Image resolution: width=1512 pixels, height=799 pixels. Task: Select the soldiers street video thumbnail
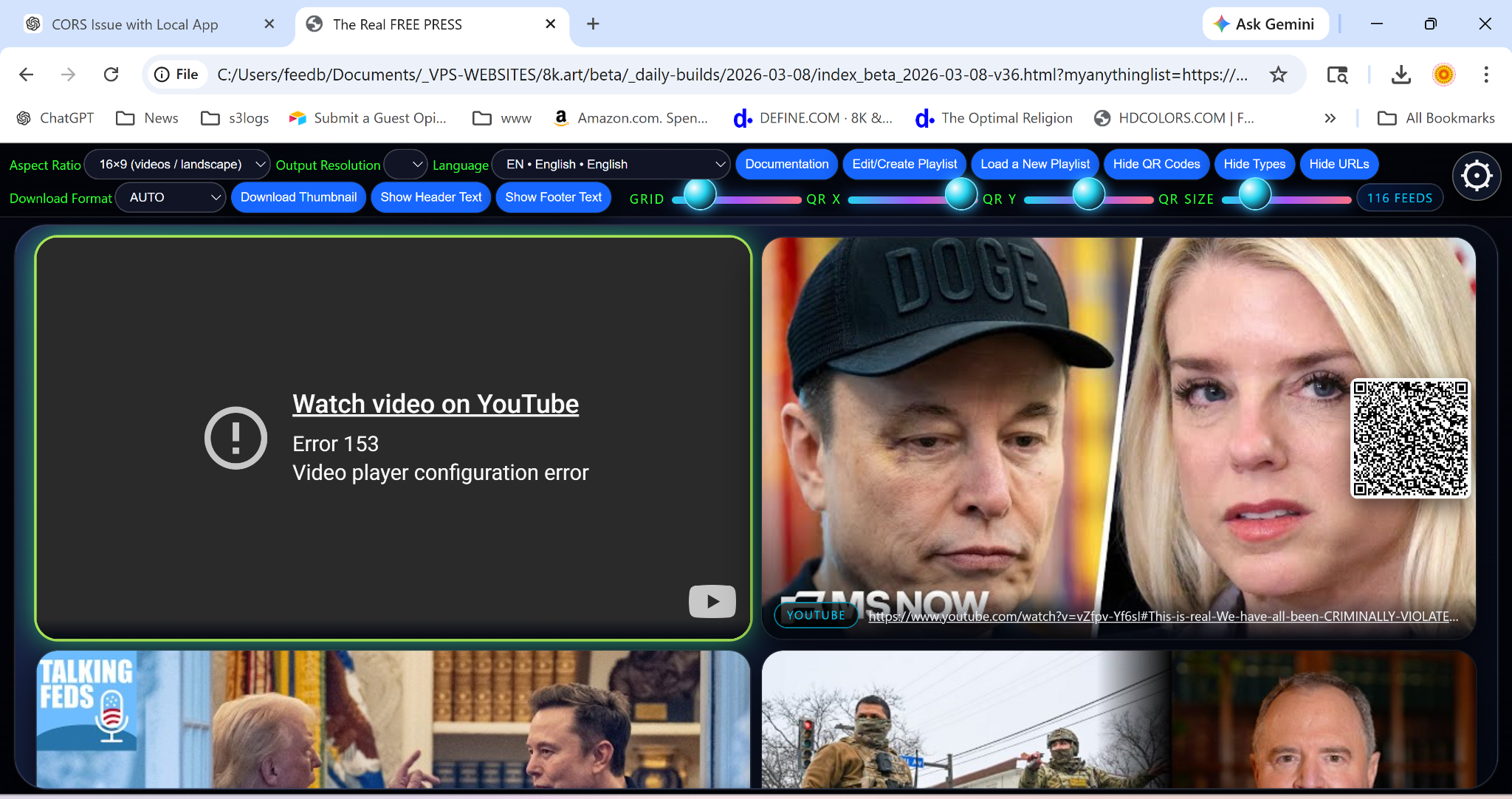point(1118,719)
